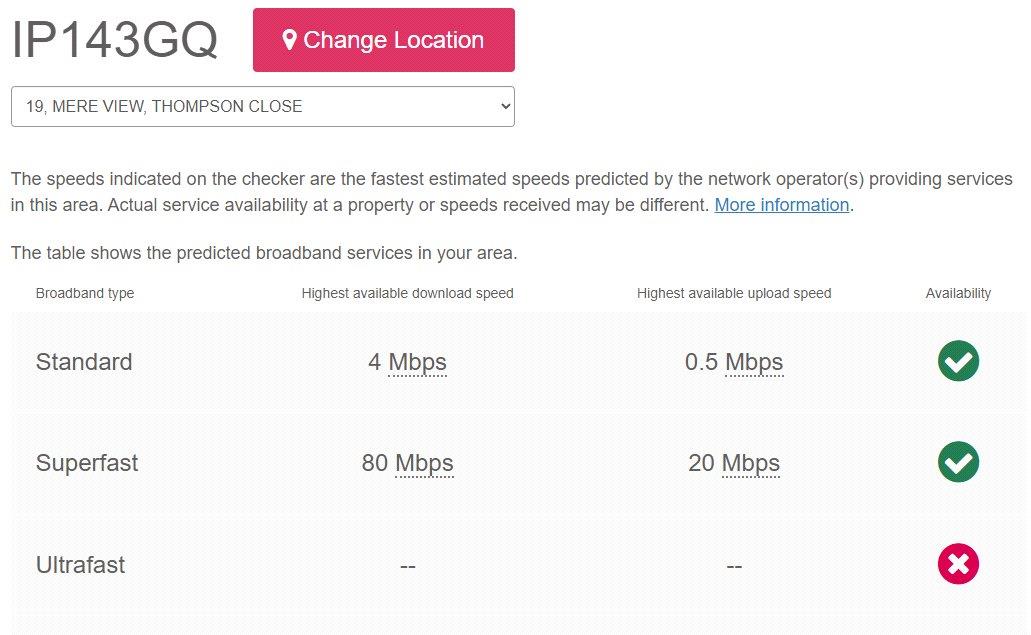Click Highest available download speed header

click(408, 293)
